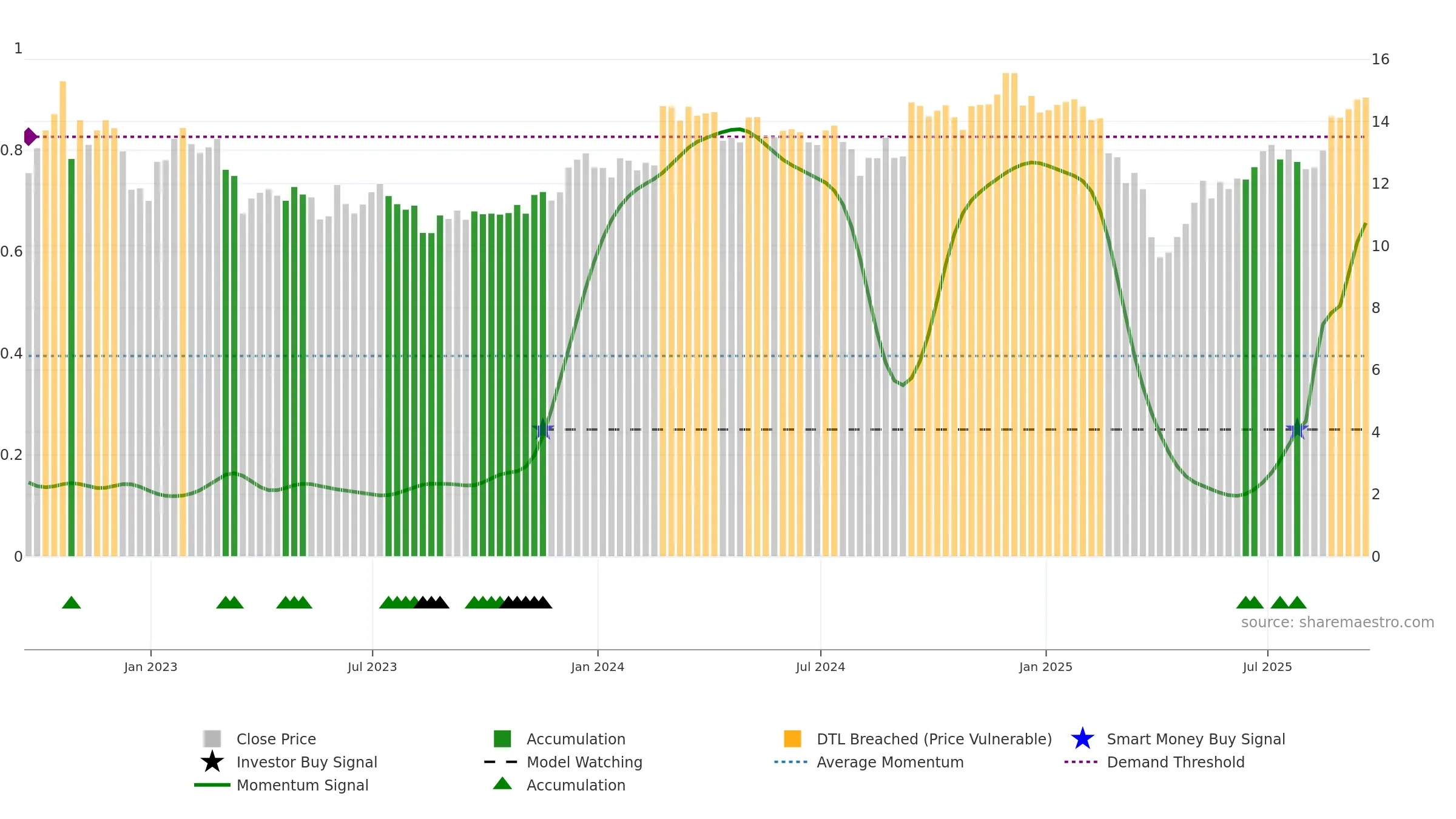Click the blue star marker near Jan 2024
Viewport: 1456px width, 819px height.
[543, 430]
